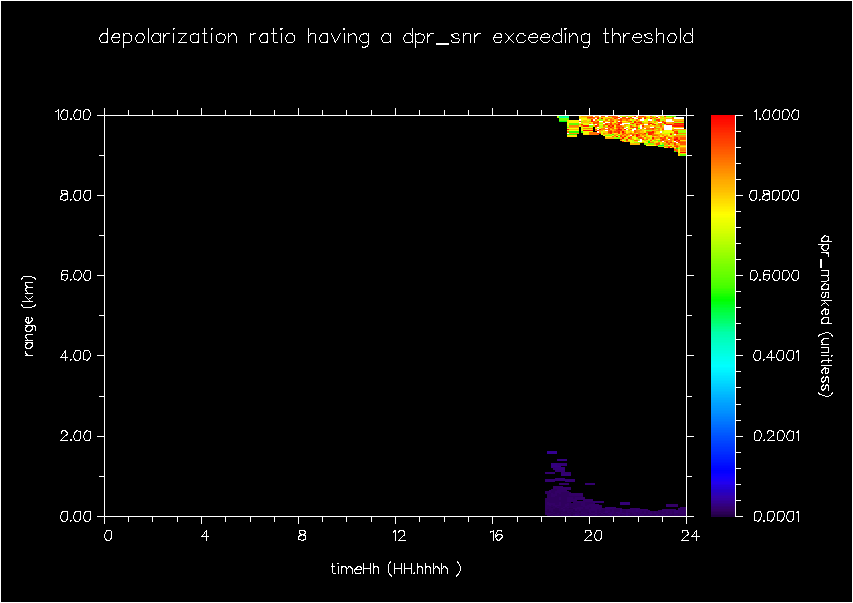Click the 8.00 range tick label
The width and height of the screenshot is (853, 603).
click(75, 195)
